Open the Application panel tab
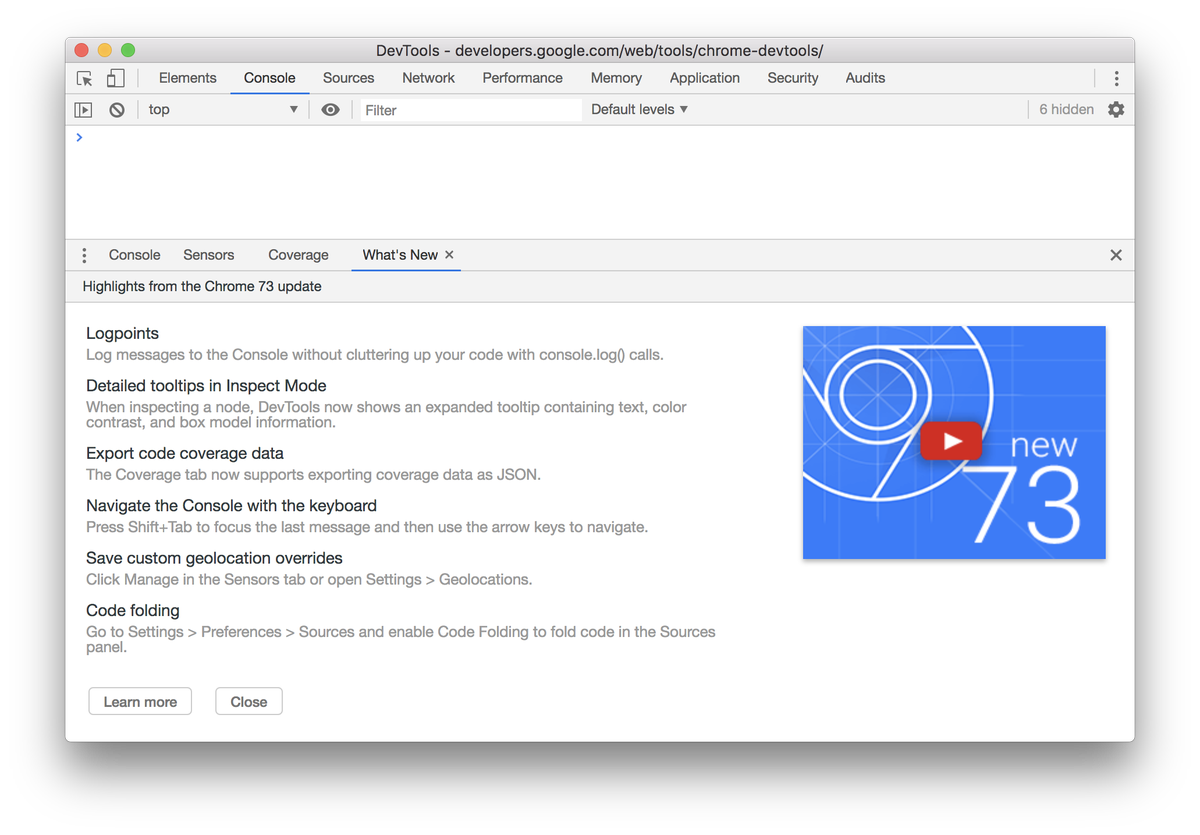1200x835 pixels. [x=705, y=78]
